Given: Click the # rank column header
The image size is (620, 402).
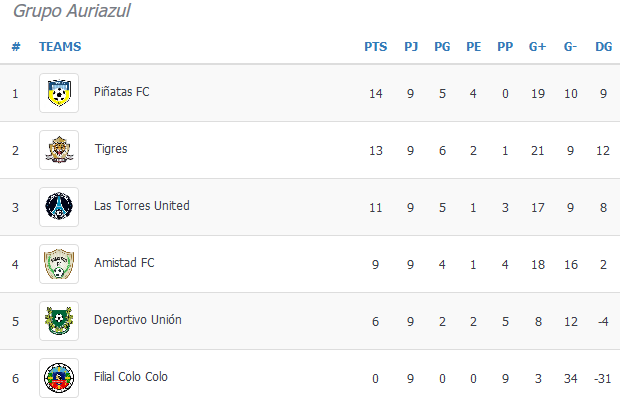Looking at the screenshot, I should point(16,47).
